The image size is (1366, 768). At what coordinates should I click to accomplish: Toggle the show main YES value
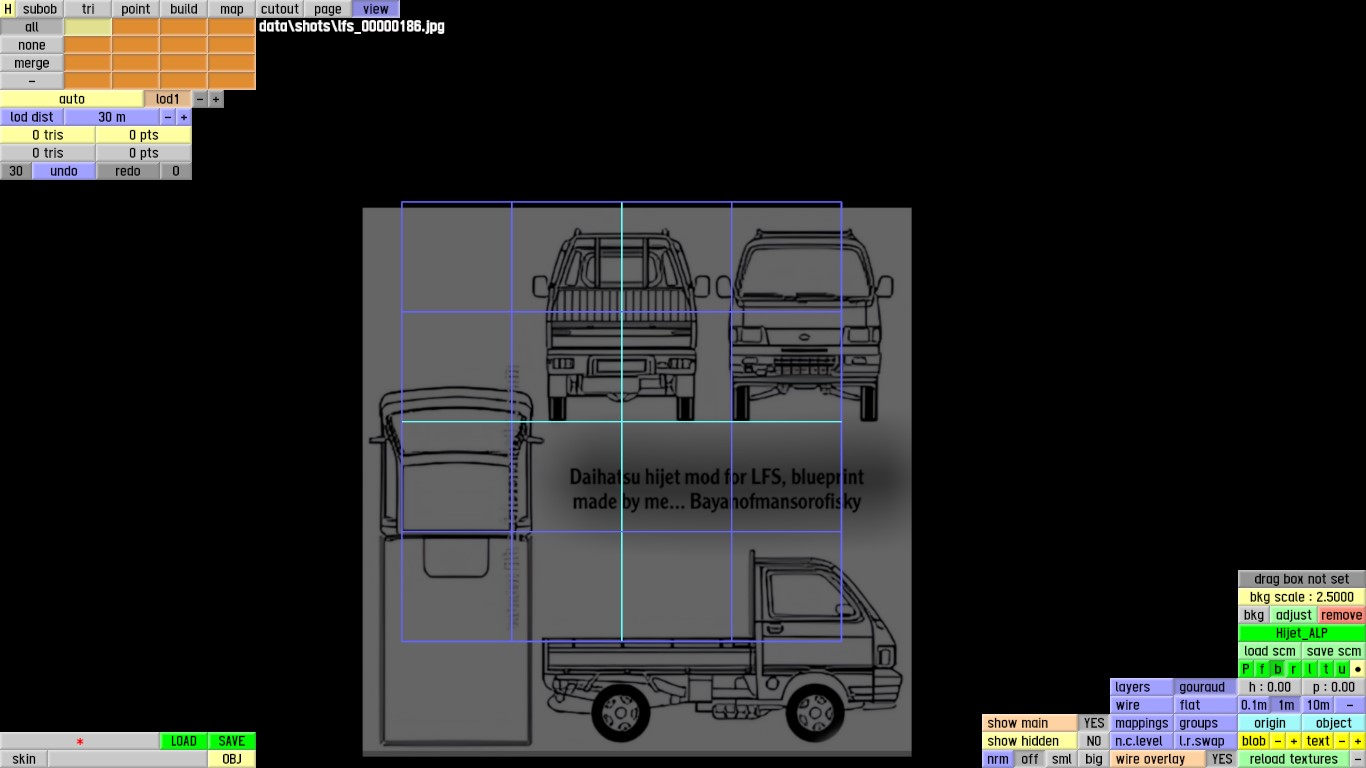[x=1094, y=723]
